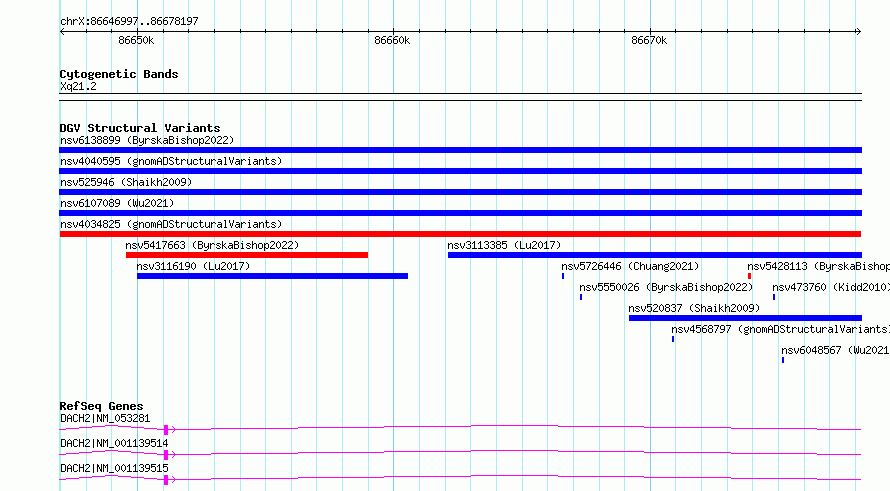Click the magenta exon block of DACH2|NM_001139514
890x491 pixels.
pos(166,455)
